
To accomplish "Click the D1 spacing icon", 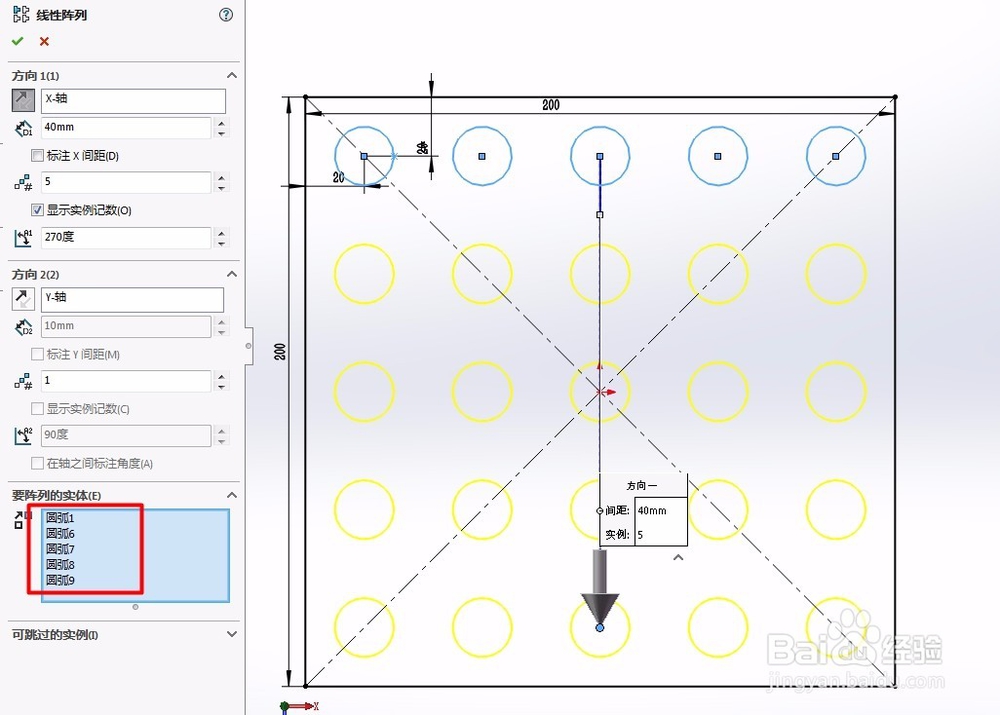I will pos(24,128).
